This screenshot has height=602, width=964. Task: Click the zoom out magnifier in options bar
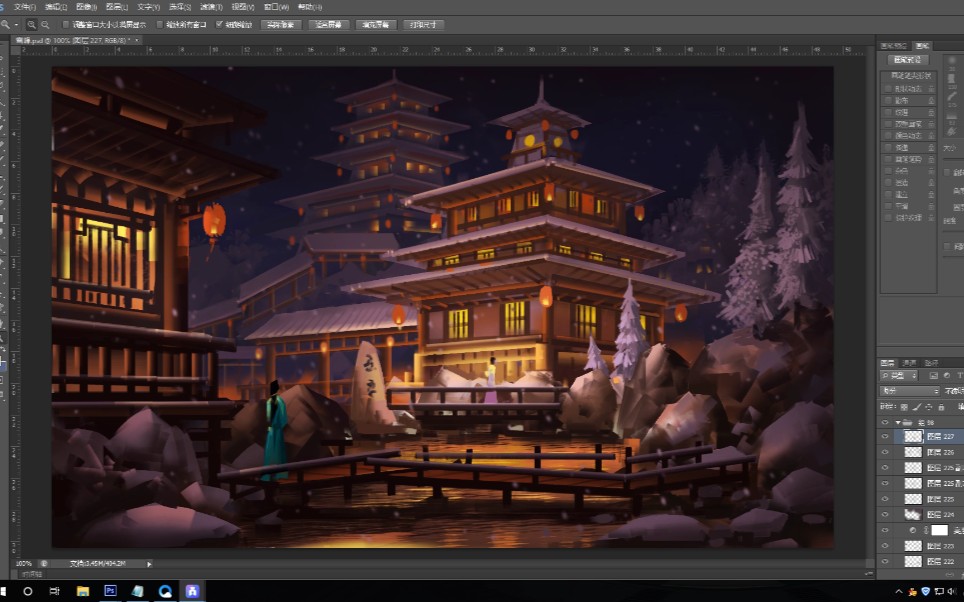click(x=45, y=25)
